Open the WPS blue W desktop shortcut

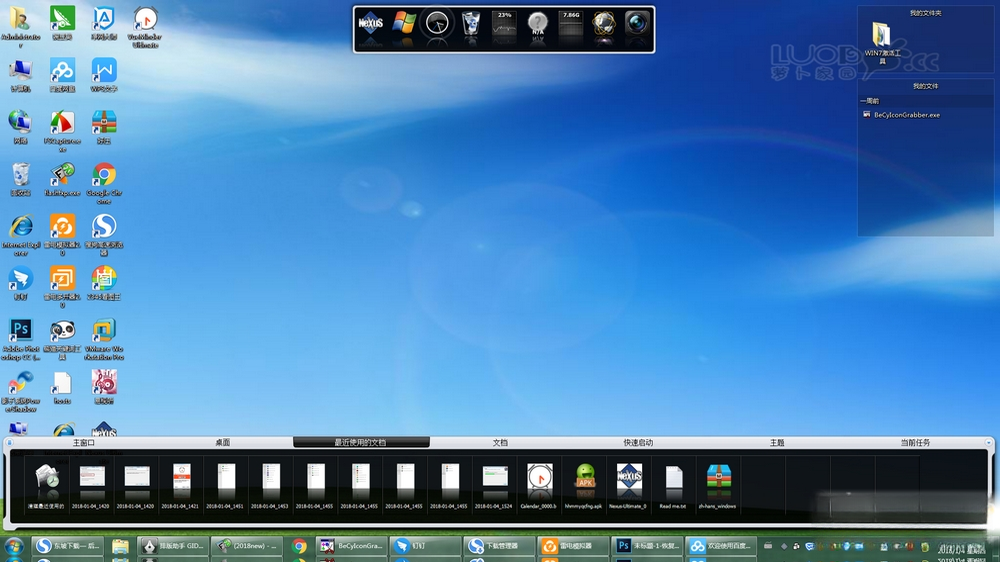point(104,74)
